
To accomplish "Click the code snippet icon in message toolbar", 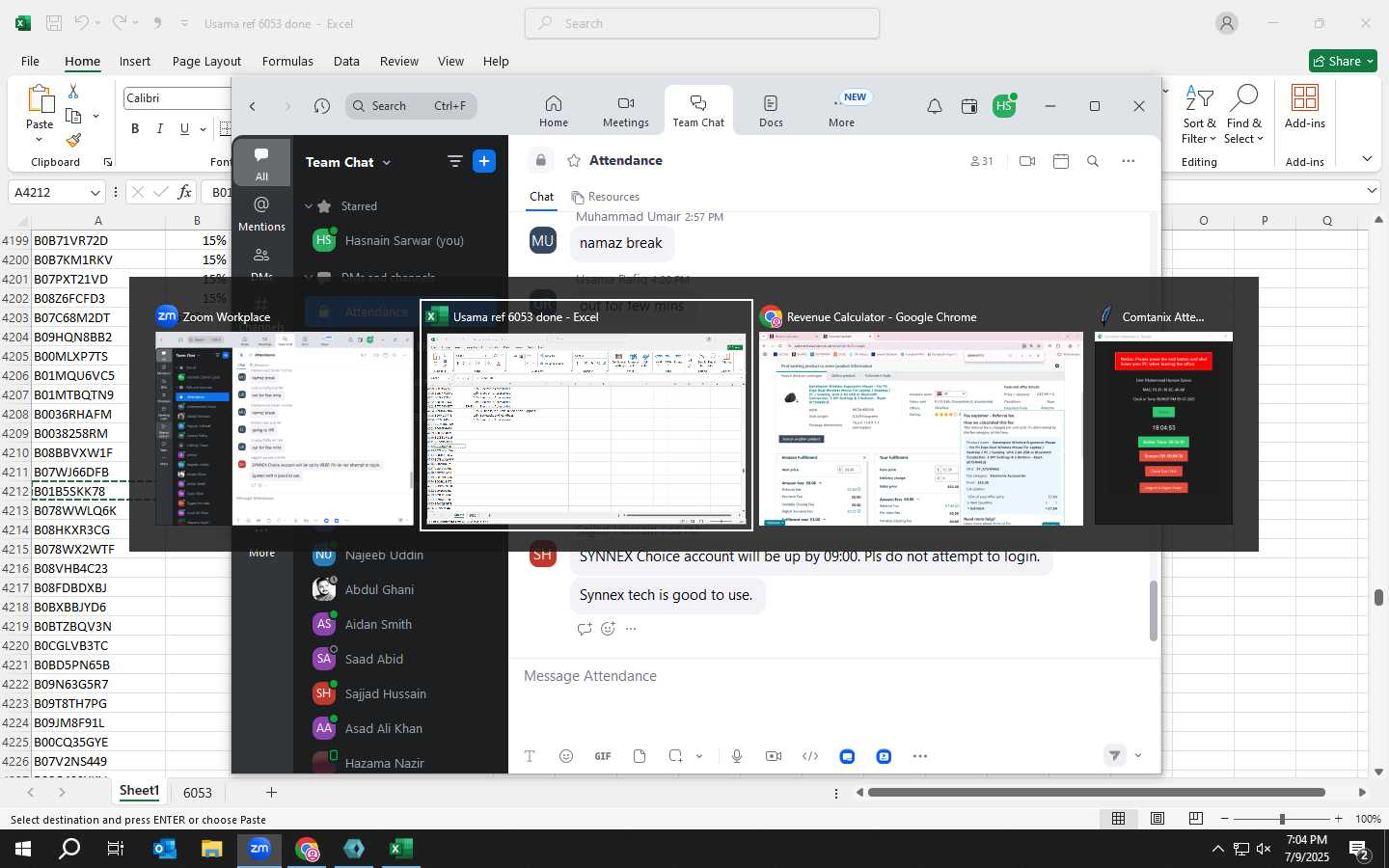I will tap(810, 756).
